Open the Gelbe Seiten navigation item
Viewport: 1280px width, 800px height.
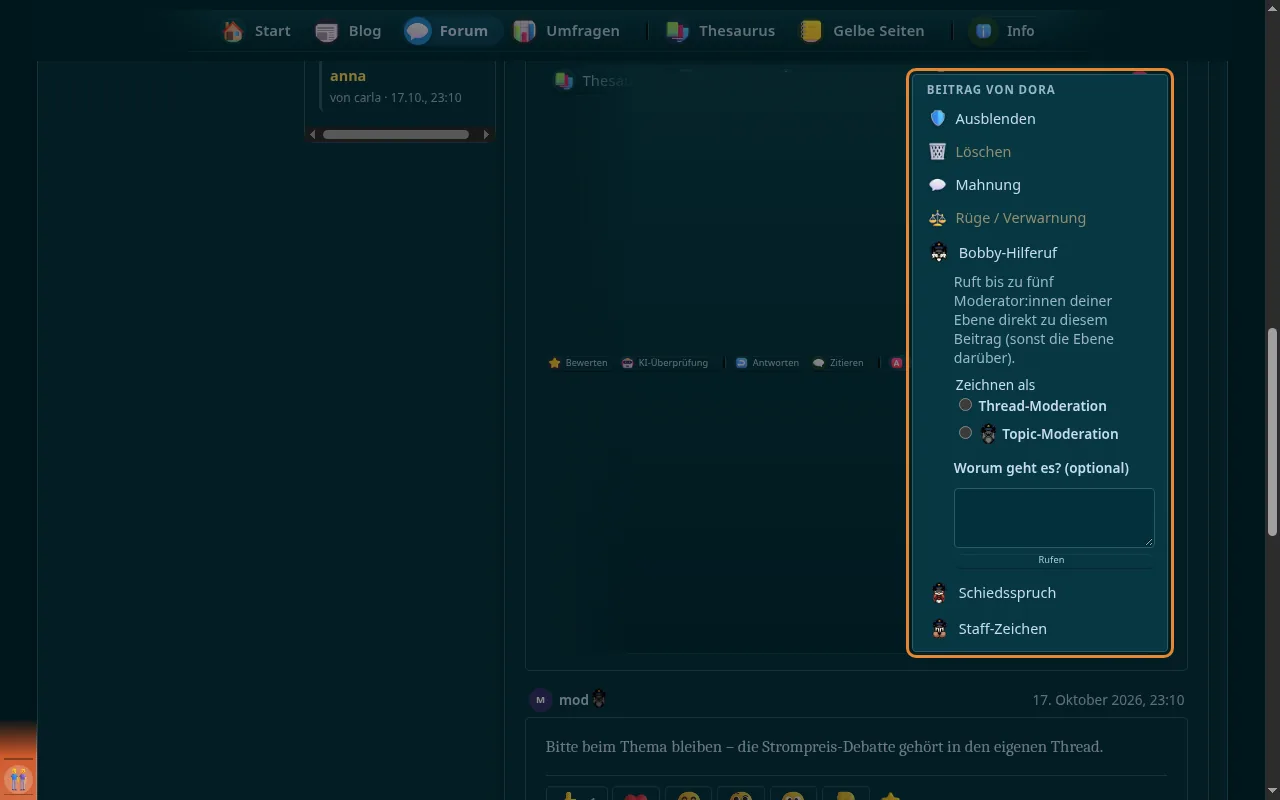click(x=862, y=31)
